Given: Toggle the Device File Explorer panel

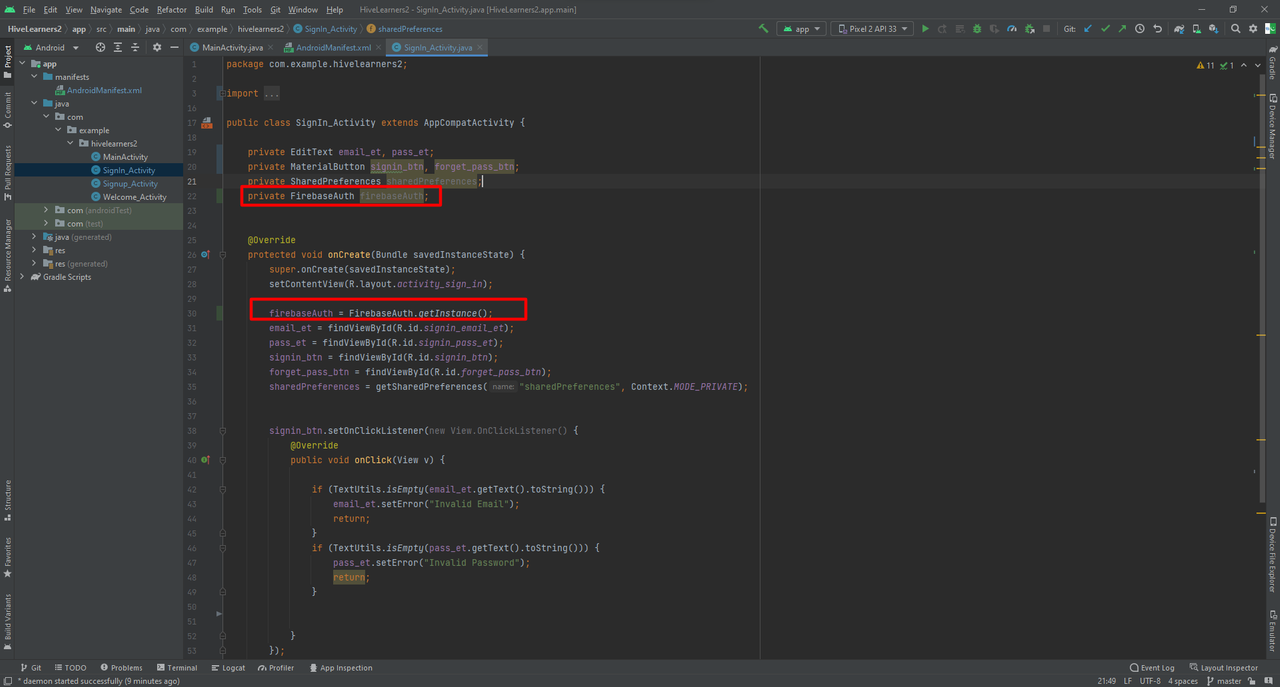Looking at the screenshot, I should tap(1272, 555).
